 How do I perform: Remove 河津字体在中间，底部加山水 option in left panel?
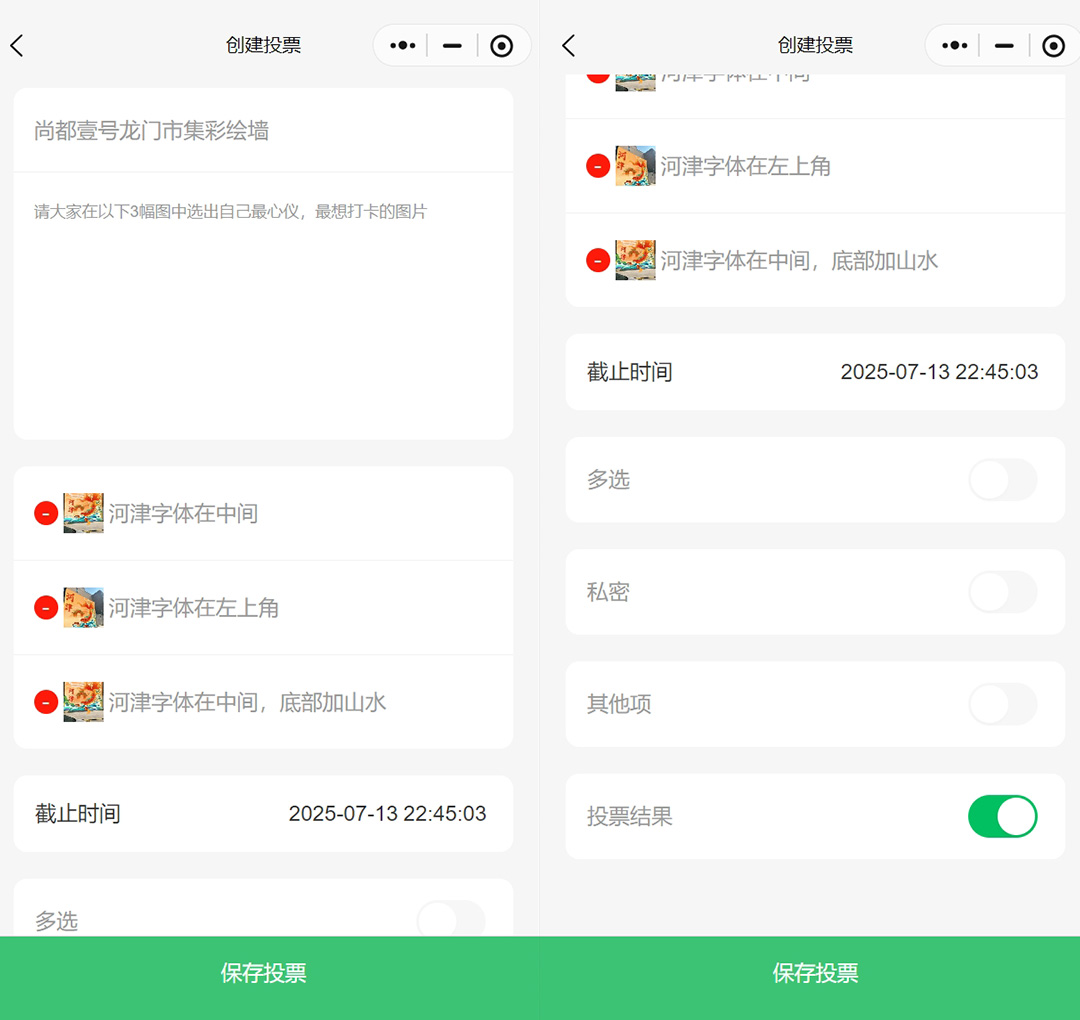click(x=46, y=702)
